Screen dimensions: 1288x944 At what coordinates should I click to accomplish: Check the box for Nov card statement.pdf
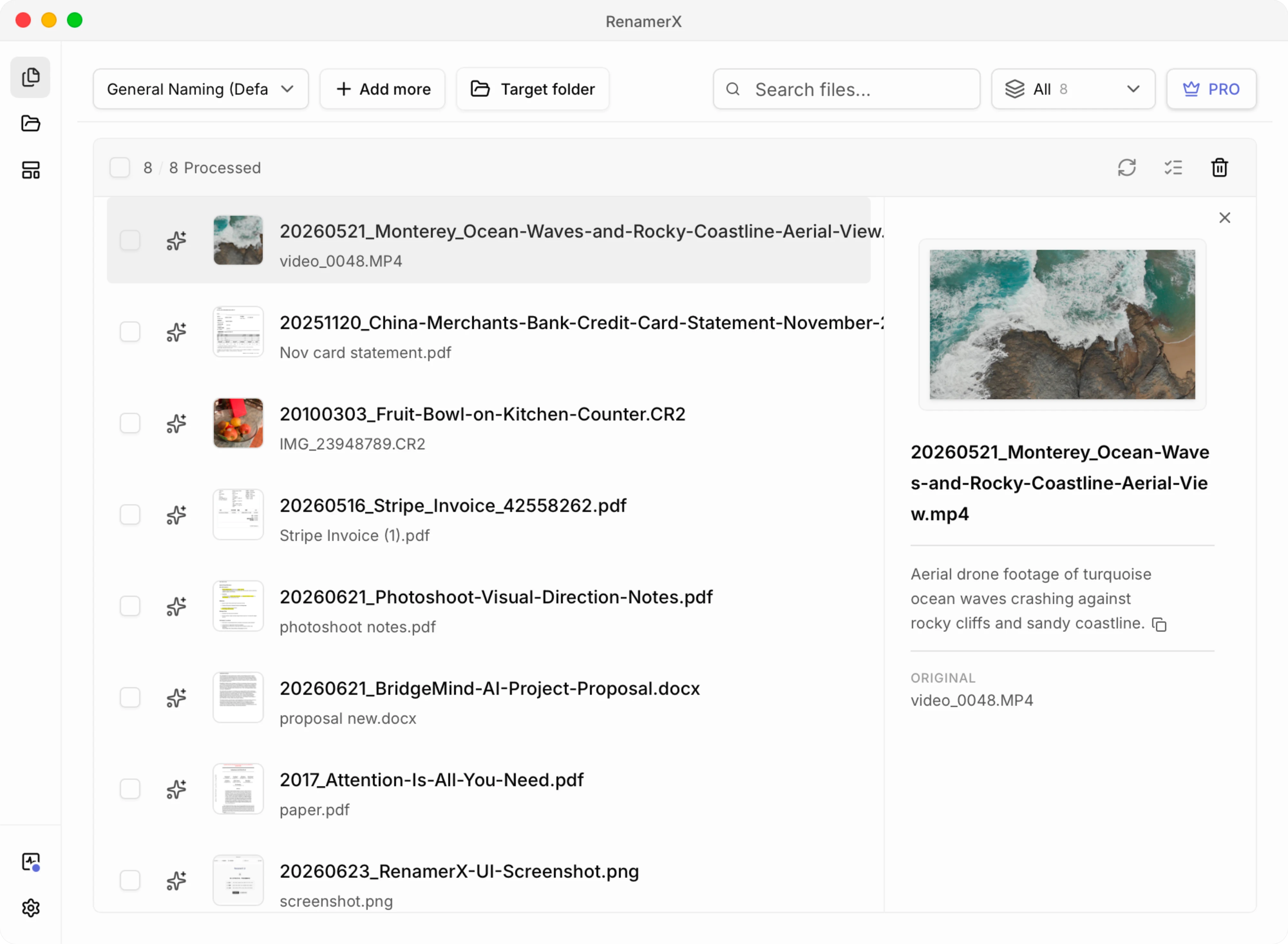point(130,331)
